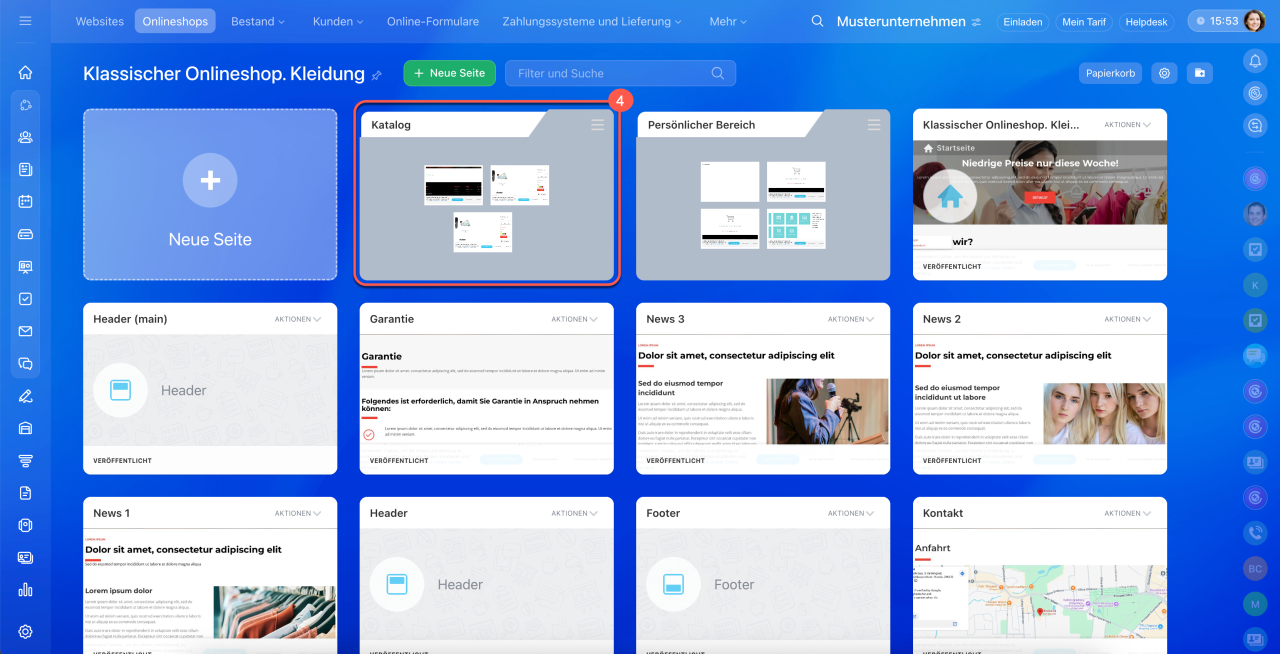Open the Garantie page preview
The width and height of the screenshot is (1280, 654).
[x=487, y=391]
